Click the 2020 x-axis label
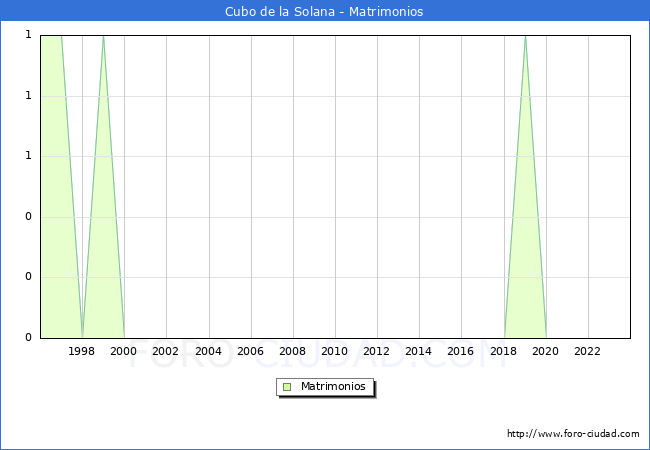 click(x=546, y=351)
